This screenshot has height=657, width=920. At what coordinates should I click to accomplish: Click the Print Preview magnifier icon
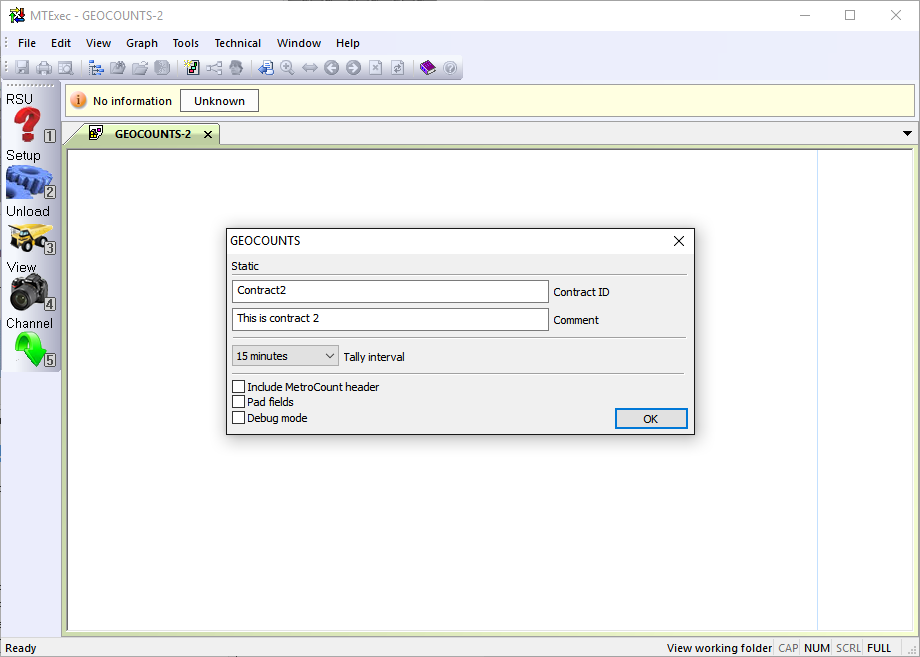tap(66, 68)
